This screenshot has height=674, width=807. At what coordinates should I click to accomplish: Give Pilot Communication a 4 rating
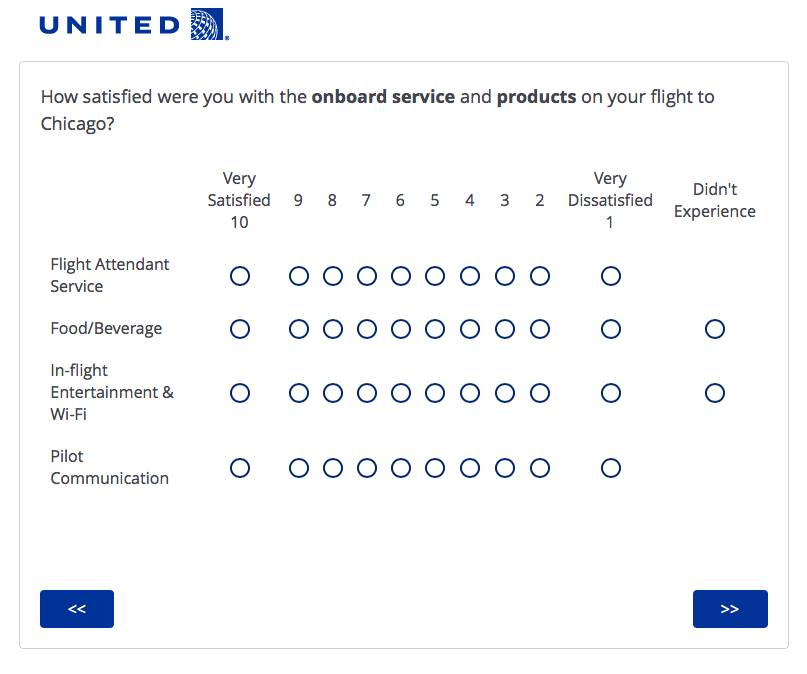click(x=469, y=467)
